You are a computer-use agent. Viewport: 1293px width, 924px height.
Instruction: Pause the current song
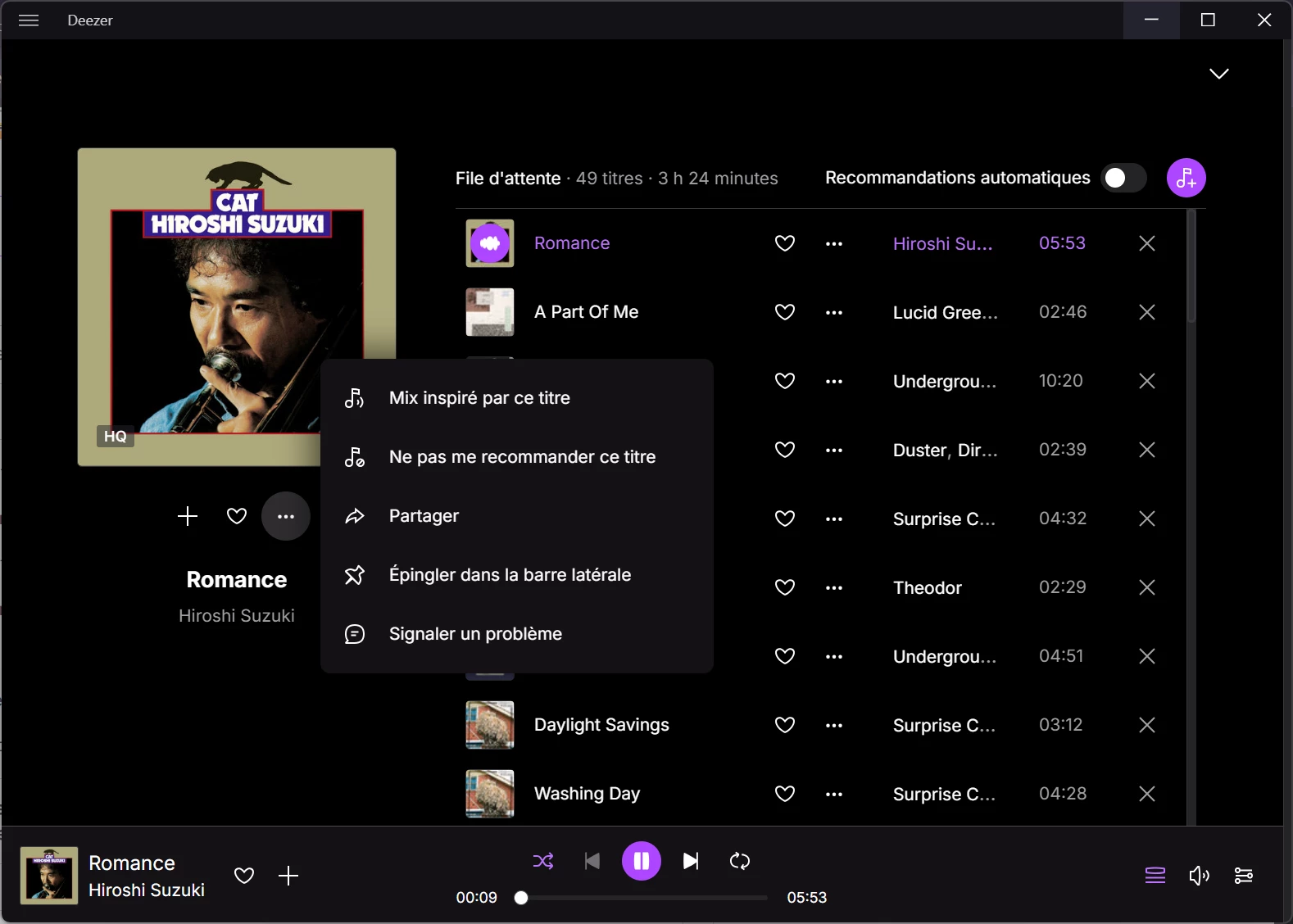pos(642,861)
